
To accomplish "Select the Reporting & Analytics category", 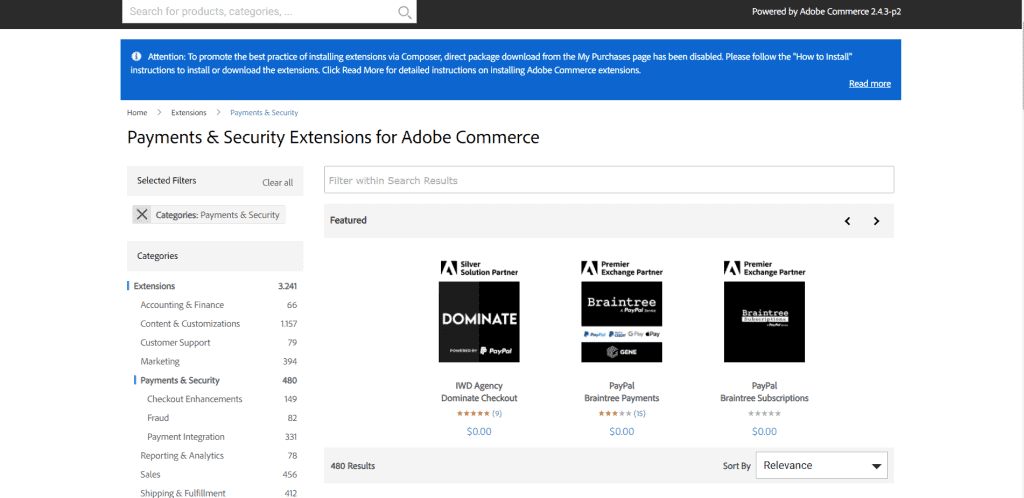I will point(182,456).
